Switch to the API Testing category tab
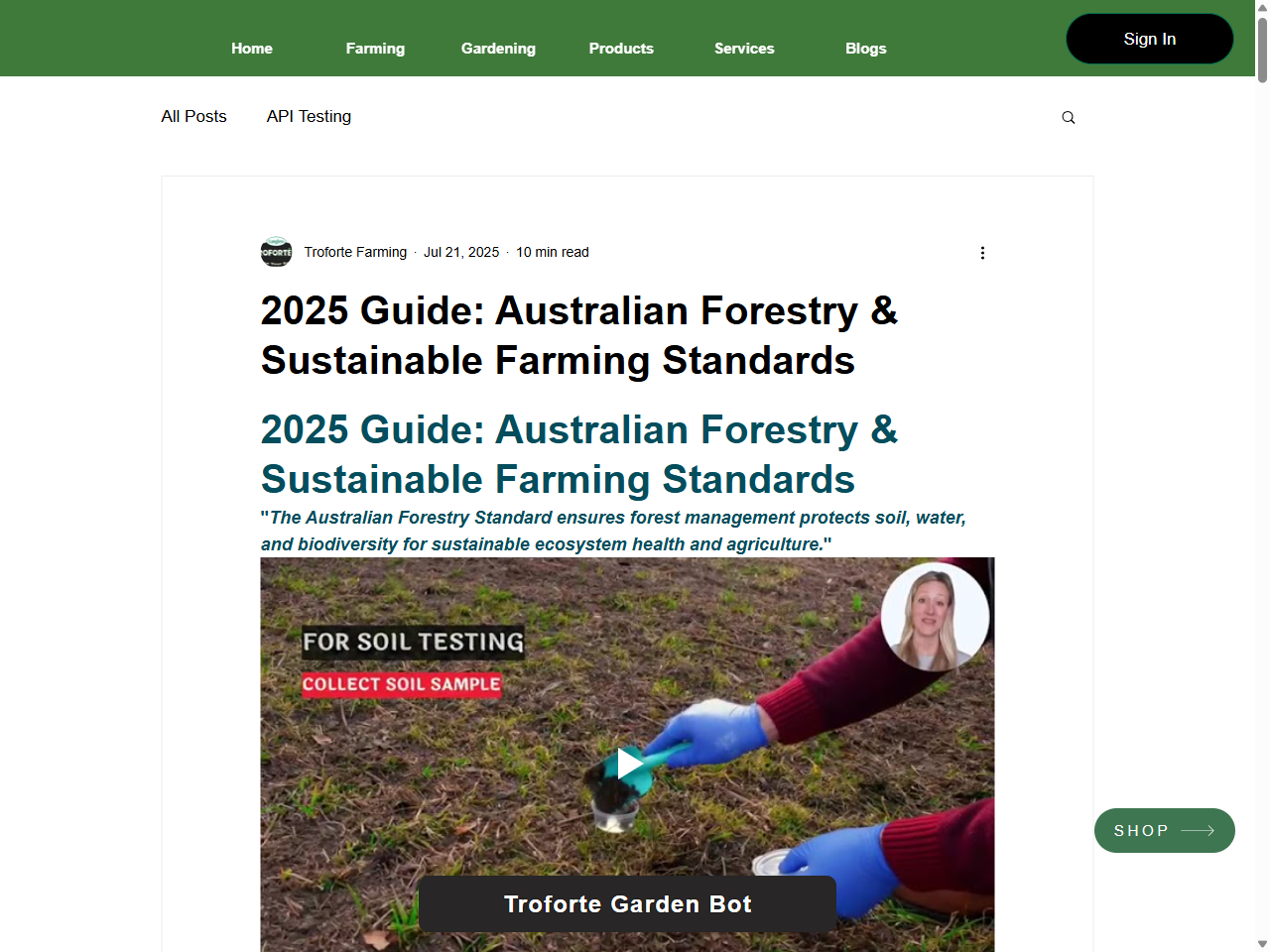 [309, 116]
